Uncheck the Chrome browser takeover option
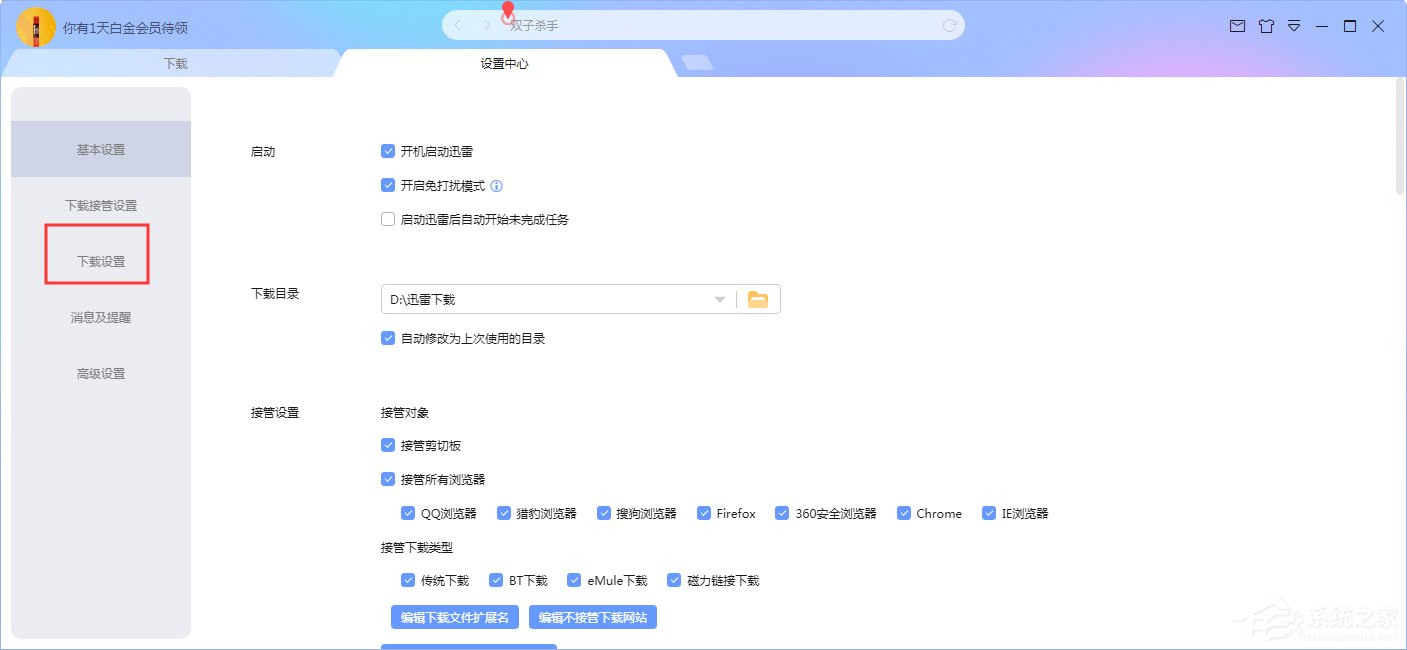 point(904,512)
